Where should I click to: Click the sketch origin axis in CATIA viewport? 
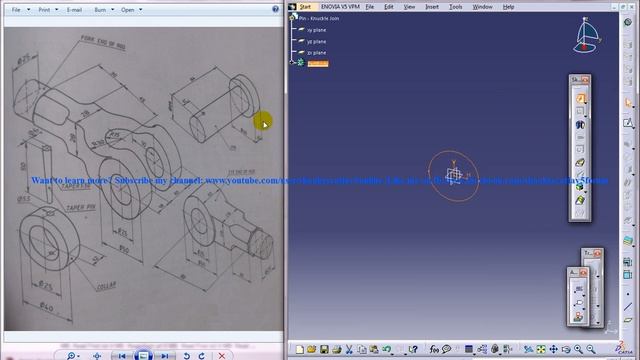[x=453, y=175]
